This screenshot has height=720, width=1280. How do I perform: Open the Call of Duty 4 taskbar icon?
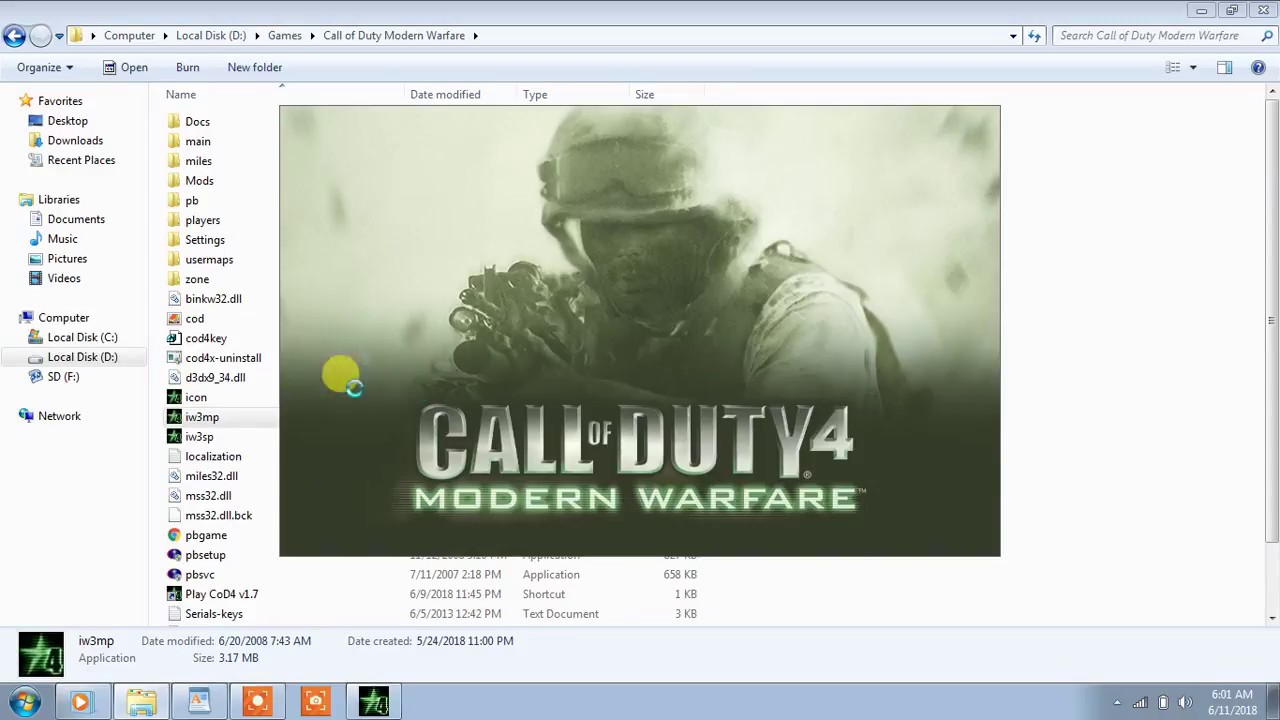tap(374, 702)
